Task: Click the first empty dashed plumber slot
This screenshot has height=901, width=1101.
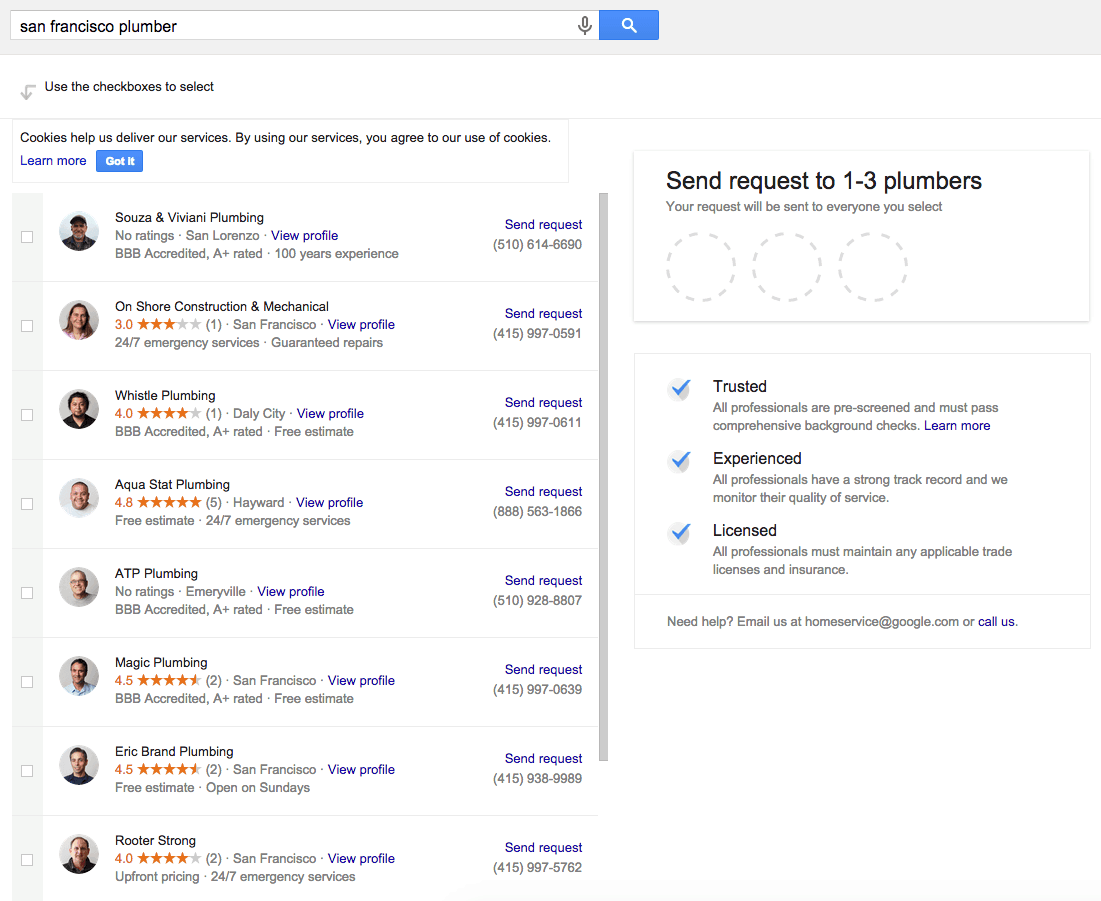Action: pos(701,267)
